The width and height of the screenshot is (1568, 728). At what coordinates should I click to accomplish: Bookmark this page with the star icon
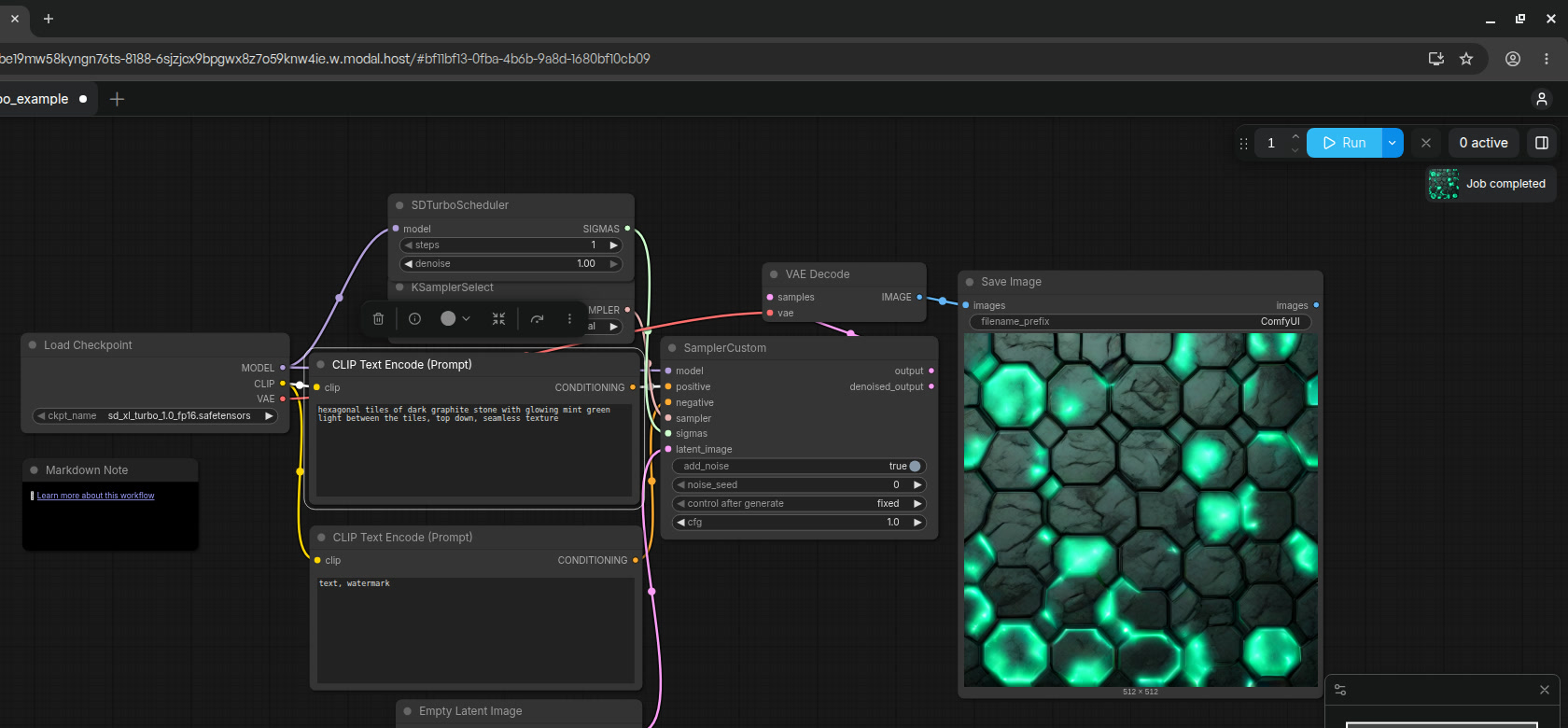click(x=1466, y=59)
